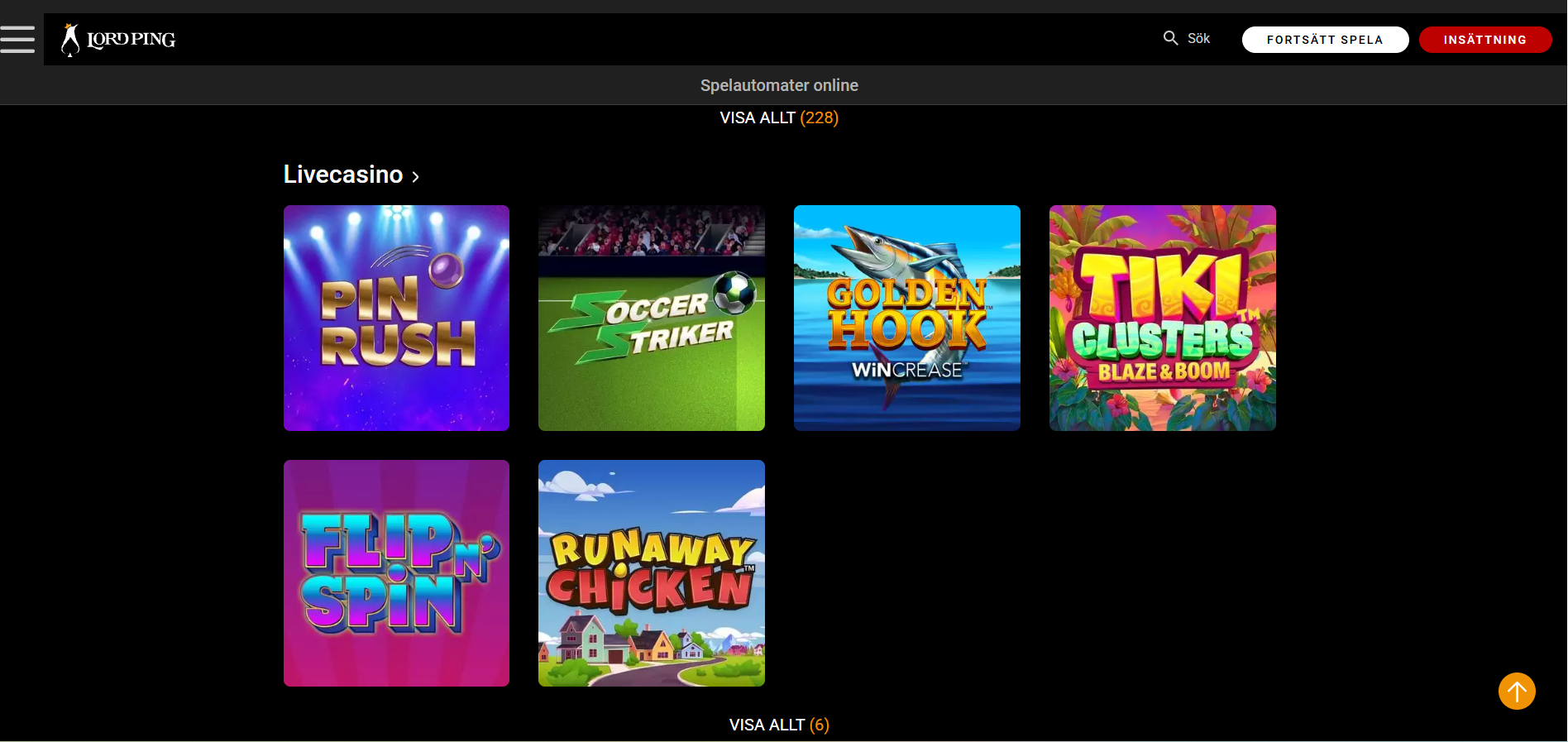
Task: Open Tiki Clusters Blaze & Boom game
Action: coord(1163,318)
